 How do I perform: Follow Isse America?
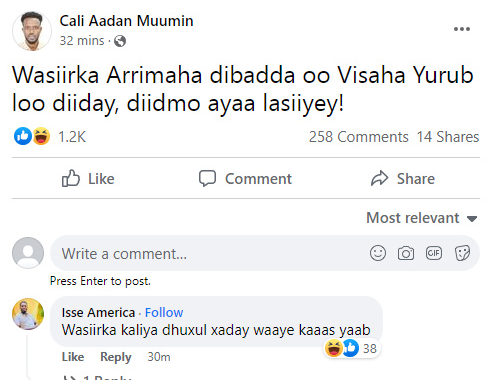coord(164,313)
